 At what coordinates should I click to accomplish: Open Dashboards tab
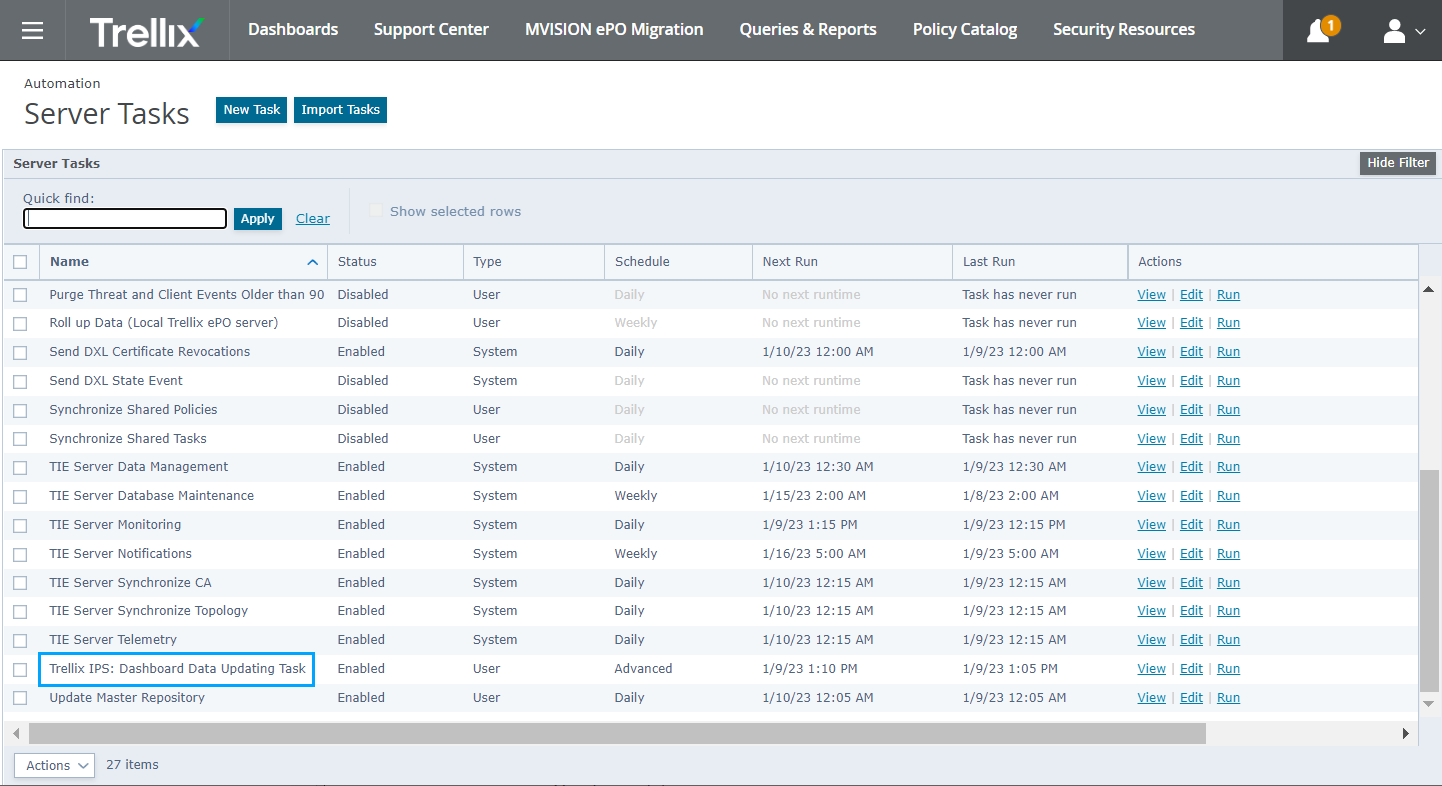pyautogui.click(x=293, y=30)
